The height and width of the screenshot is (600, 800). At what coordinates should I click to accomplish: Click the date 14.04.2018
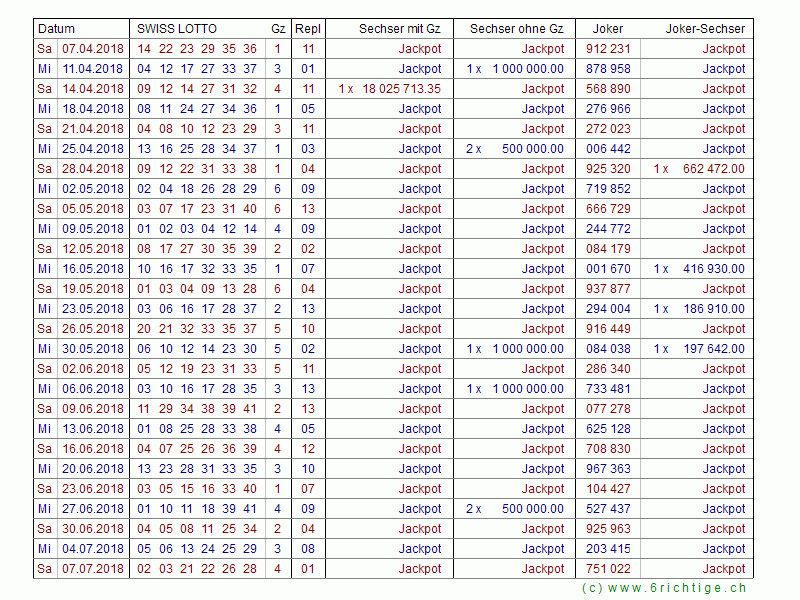tap(92, 89)
